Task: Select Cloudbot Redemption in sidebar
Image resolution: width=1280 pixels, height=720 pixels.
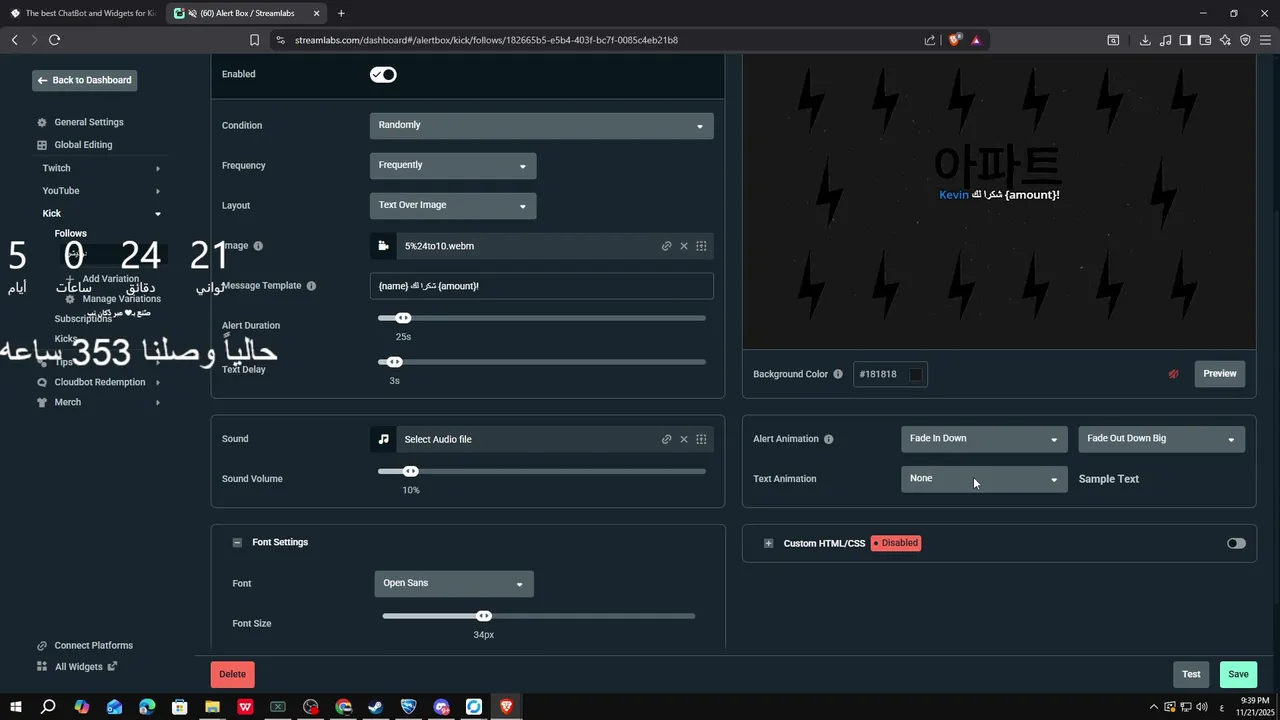Action: [99, 382]
